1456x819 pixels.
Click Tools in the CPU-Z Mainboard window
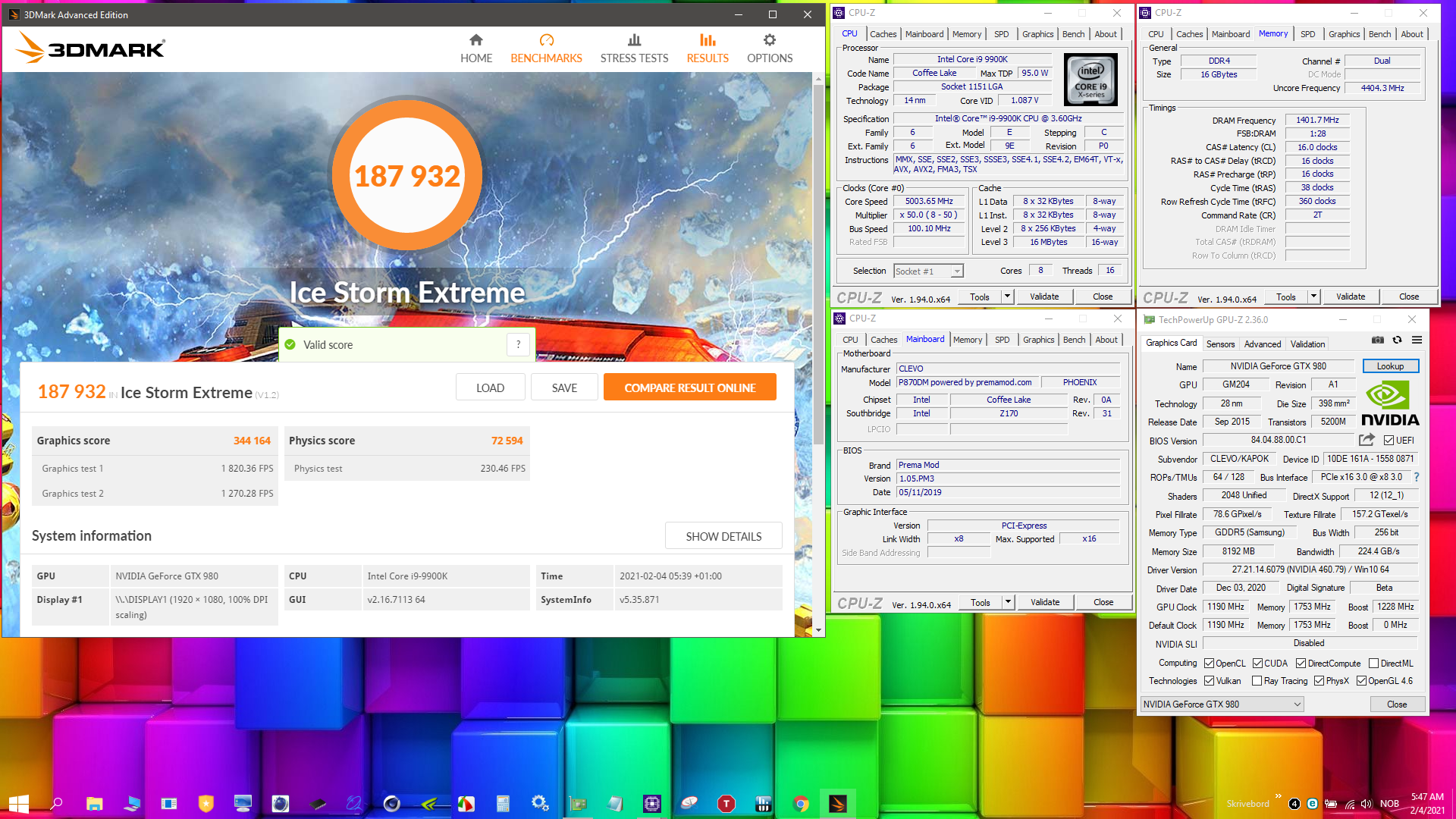980,602
